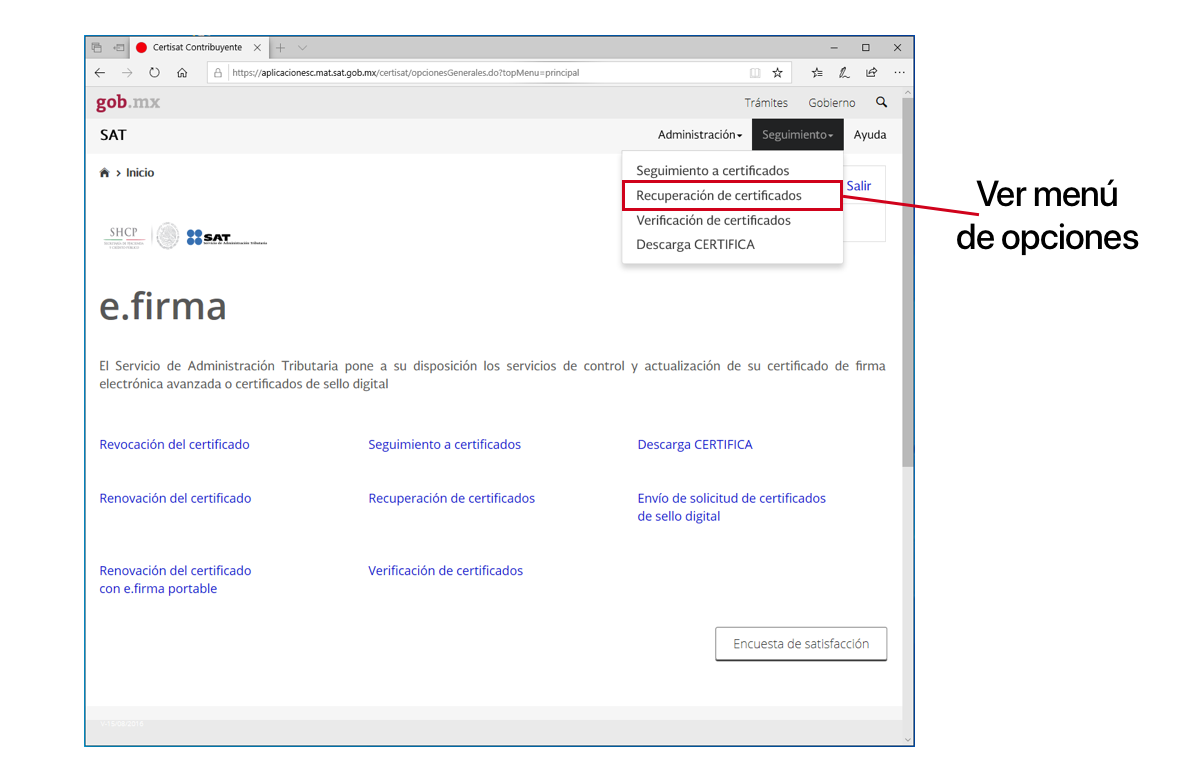Click the Salir link

pyautogui.click(x=859, y=186)
